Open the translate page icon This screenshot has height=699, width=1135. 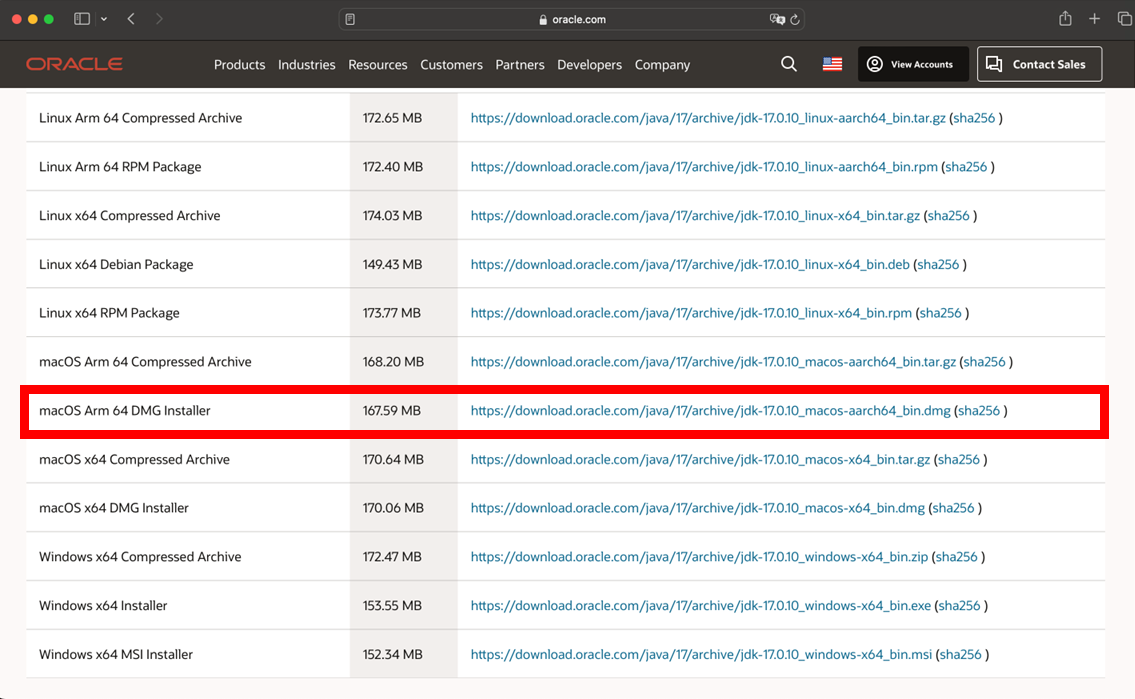coord(777,20)
